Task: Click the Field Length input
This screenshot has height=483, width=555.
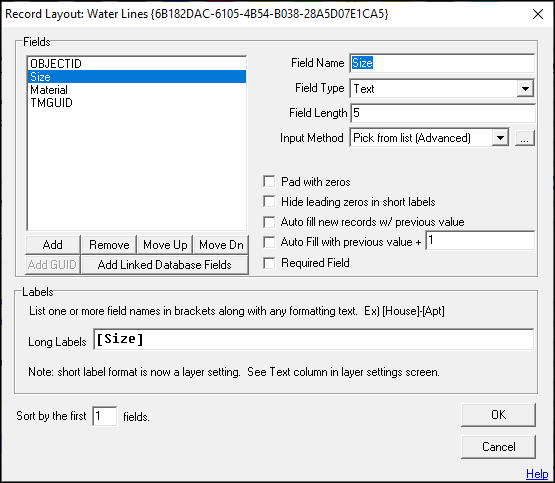Action: point(443,113)
